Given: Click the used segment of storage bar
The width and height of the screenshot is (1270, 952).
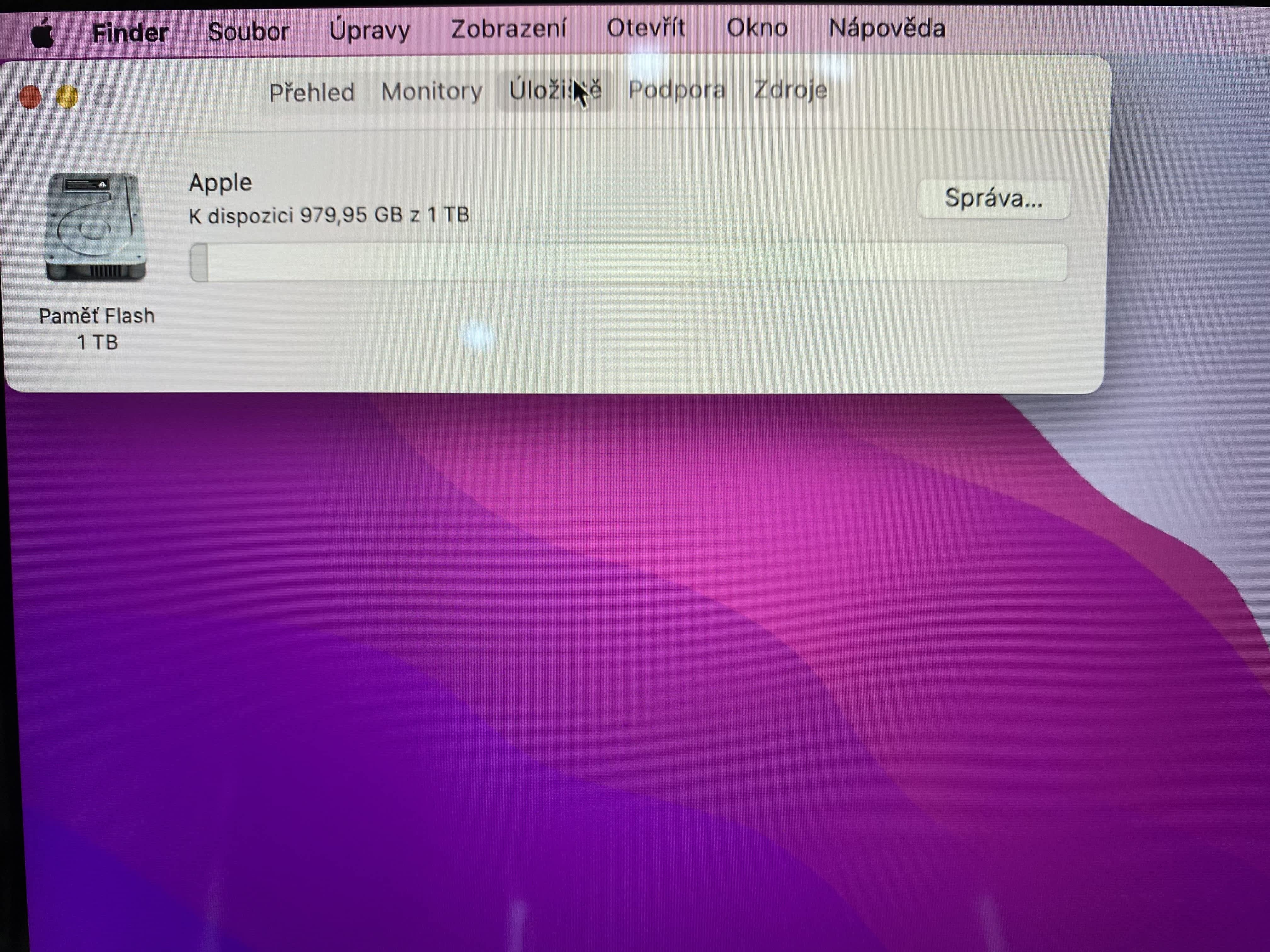Looking at the screenshot, I should pyautogui.click(x=199, y=263).
